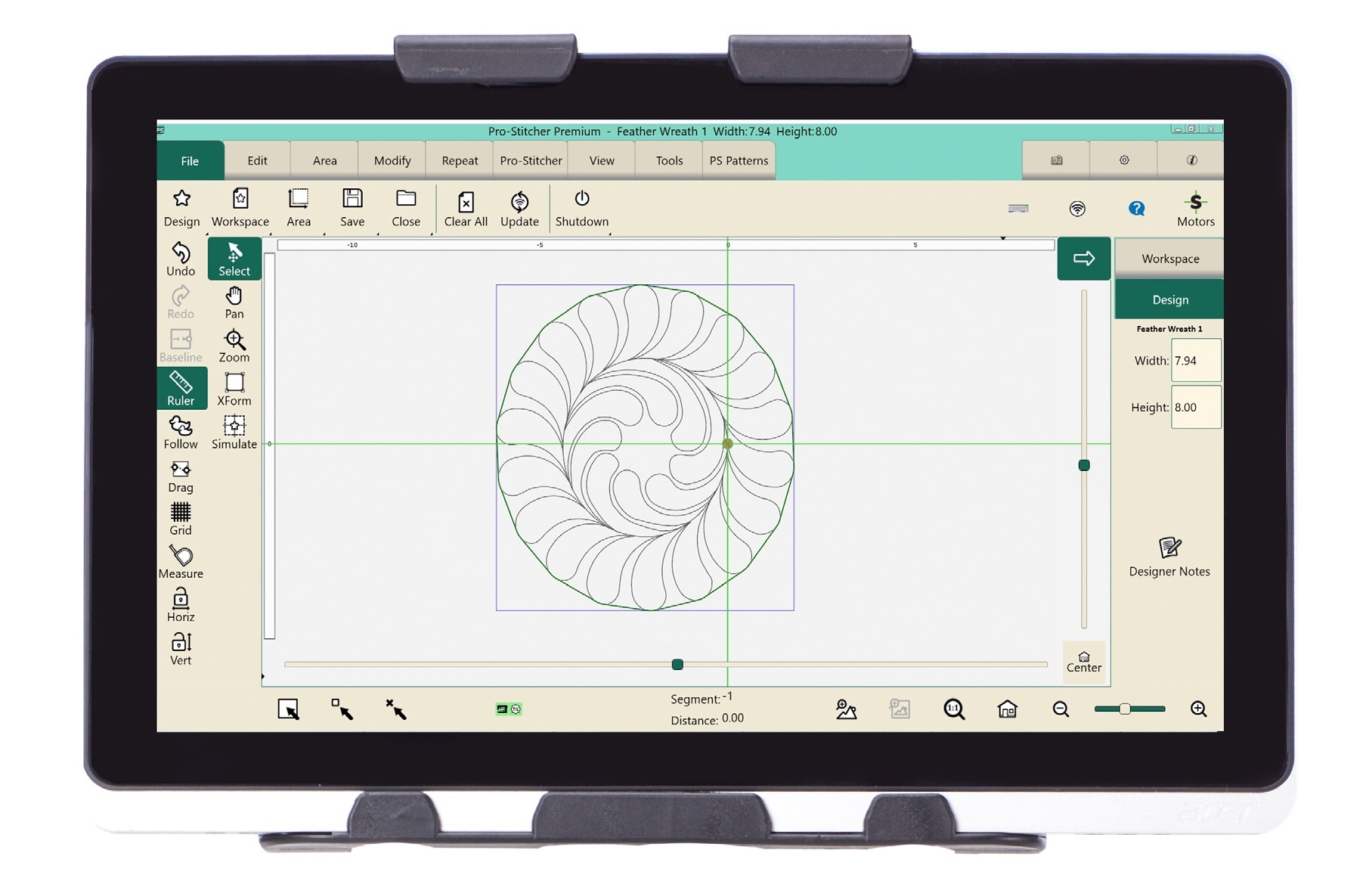Screen dimensions: 1372x881
Task: Select the Pan tool
Action: coord(234,302)
